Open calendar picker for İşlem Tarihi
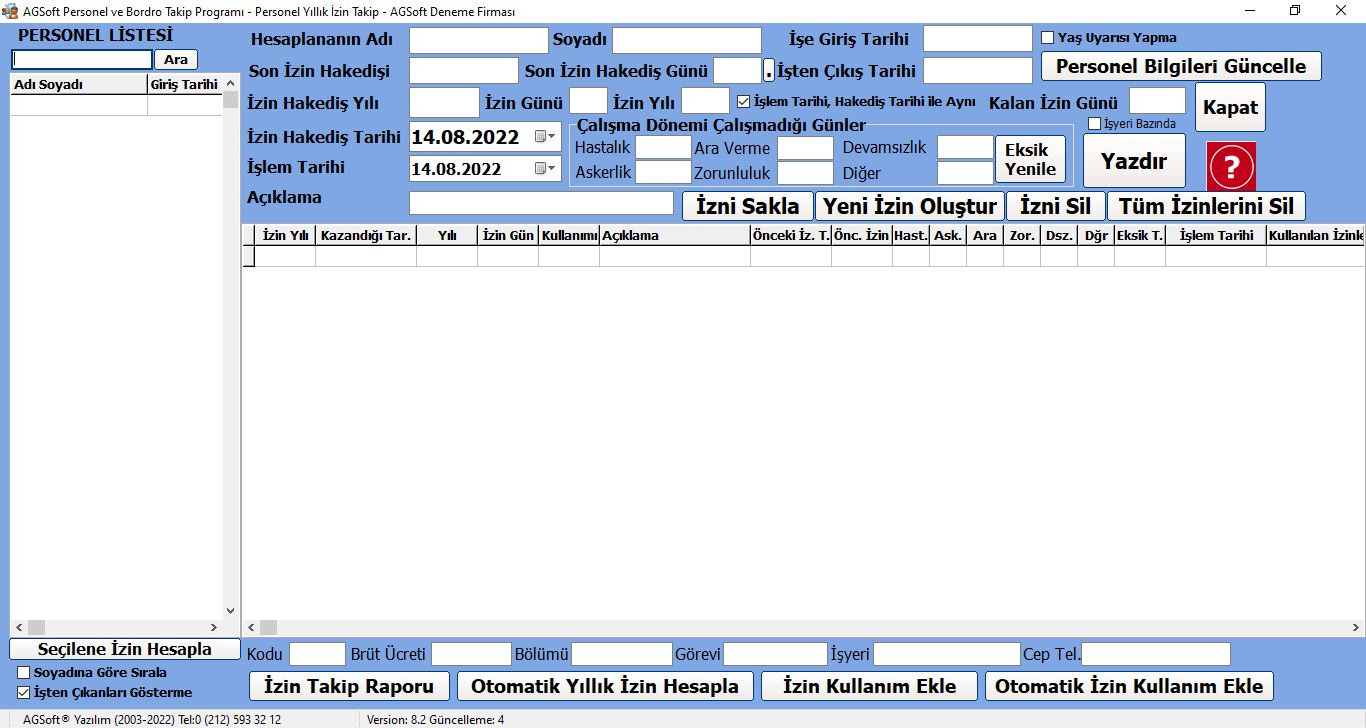This screenshot has width=1366, height=728. coord(545,168)
